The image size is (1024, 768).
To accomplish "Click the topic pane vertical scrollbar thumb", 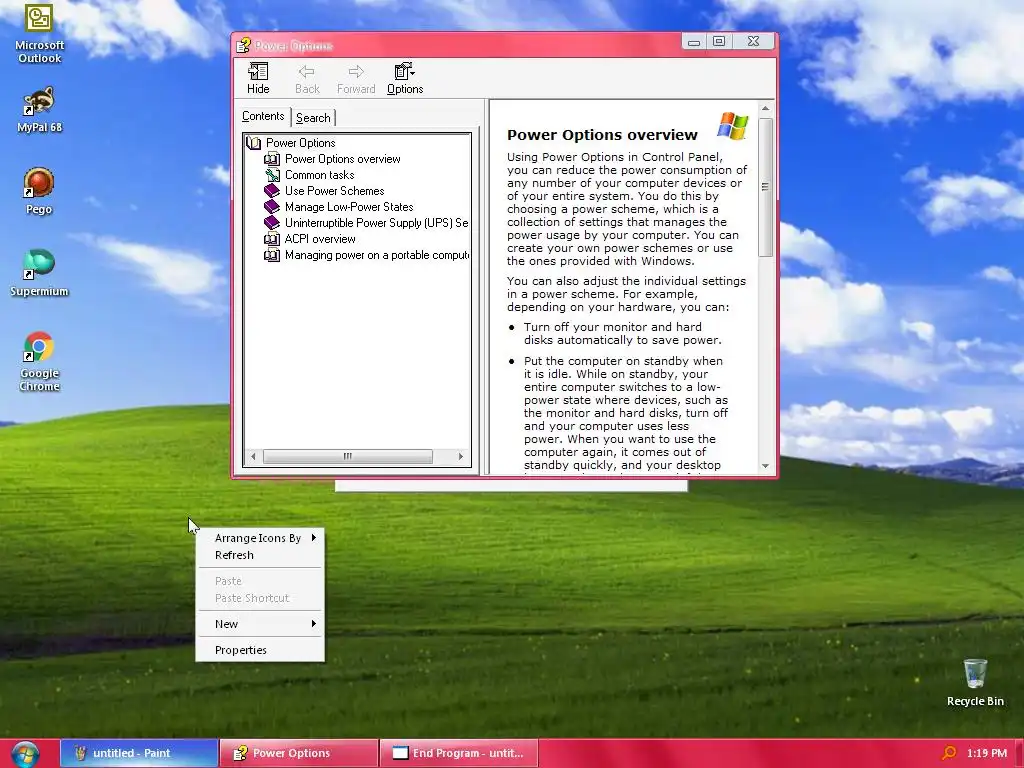I will [x=765, y=187].
